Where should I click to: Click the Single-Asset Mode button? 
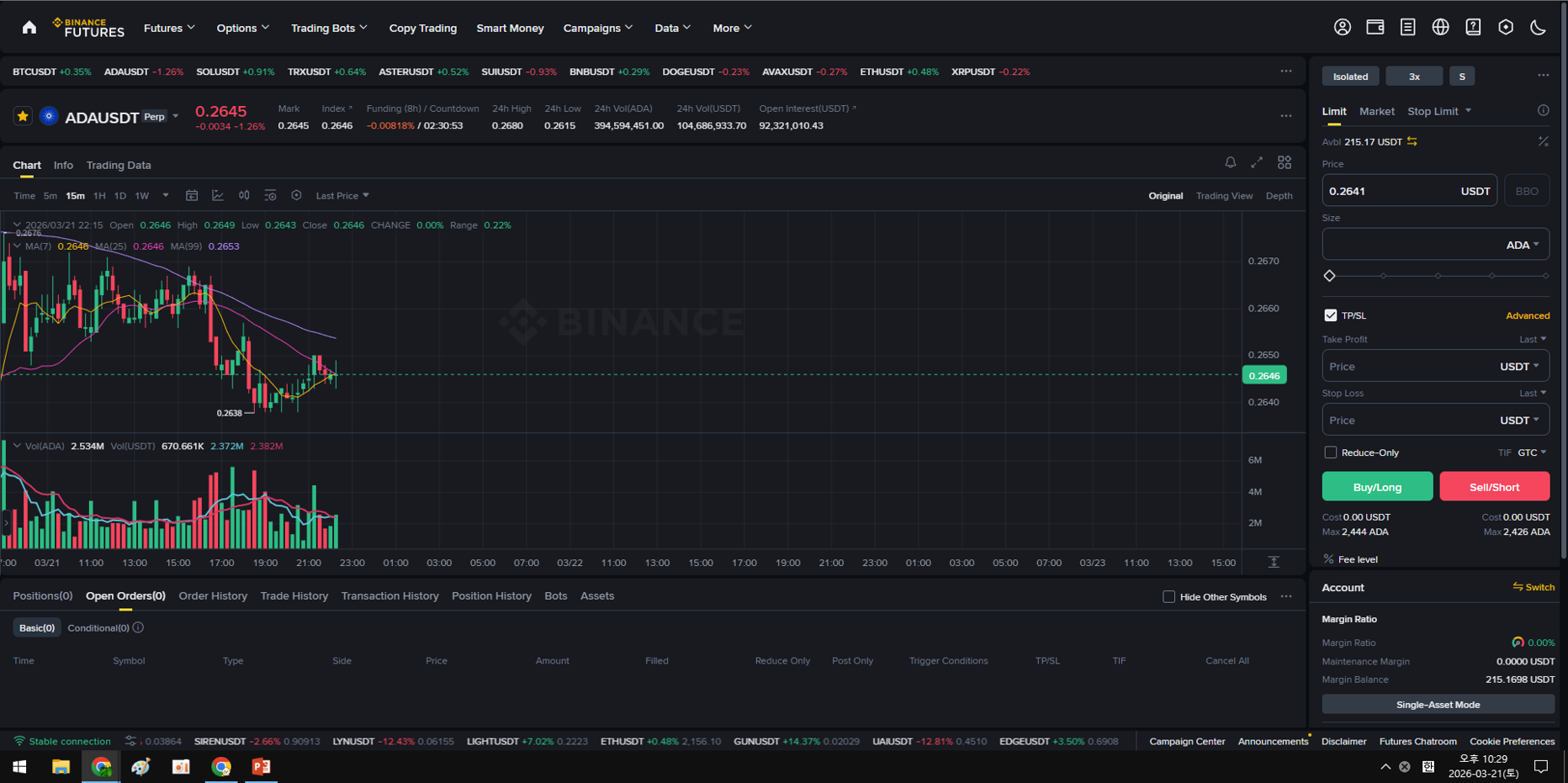click(1438, 704)
